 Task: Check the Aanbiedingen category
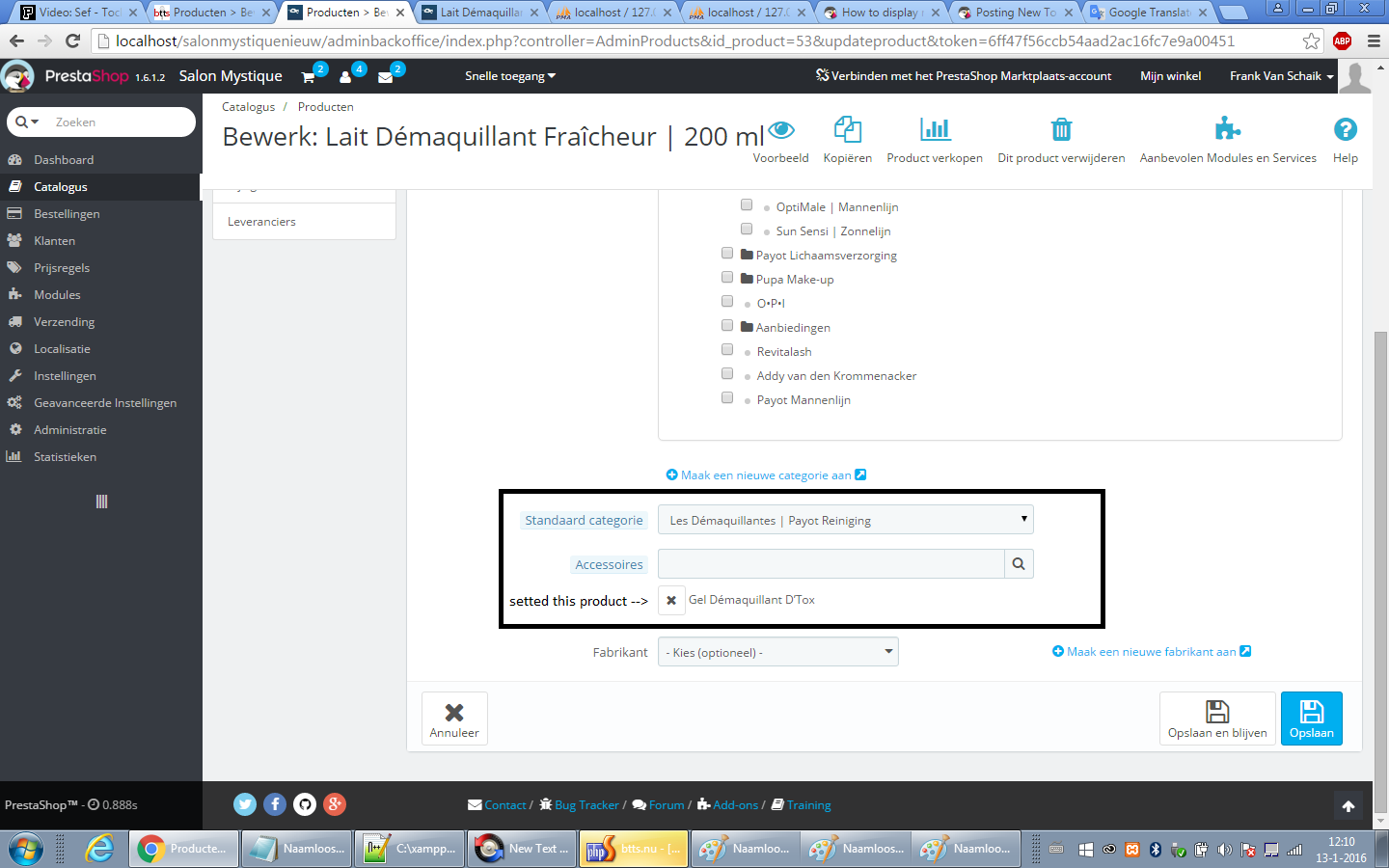[x=727, y=325]
